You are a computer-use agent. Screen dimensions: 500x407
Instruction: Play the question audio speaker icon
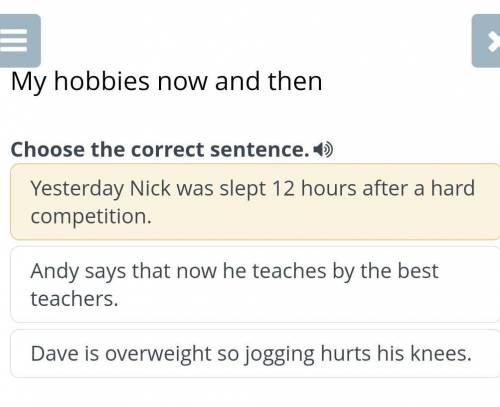pyautogui.click(x=323, y=149)
